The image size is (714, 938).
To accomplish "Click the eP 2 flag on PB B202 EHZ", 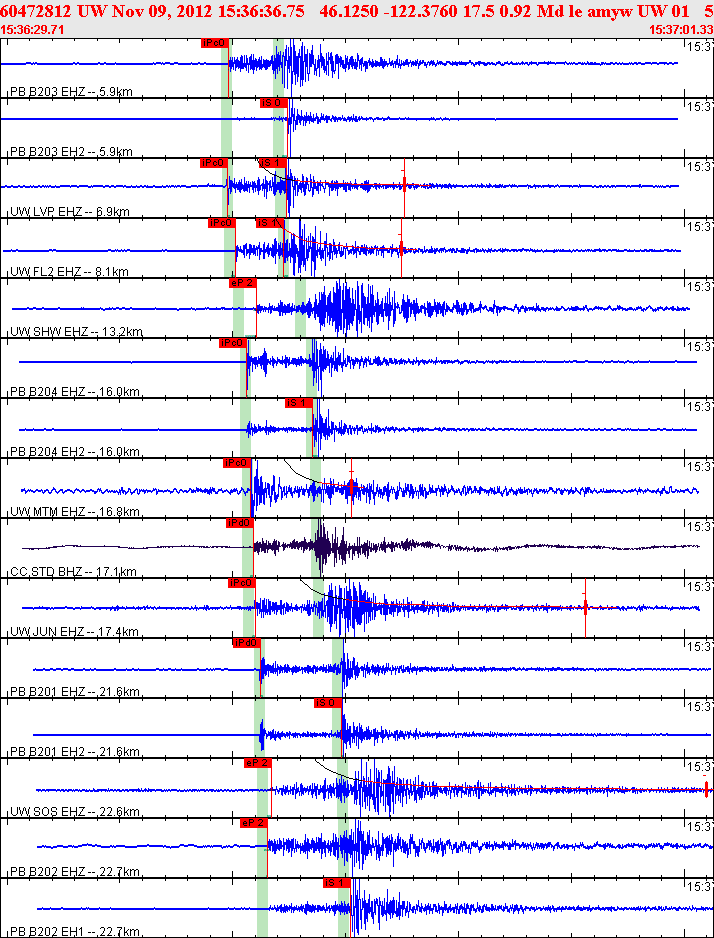I will [254, 823].
